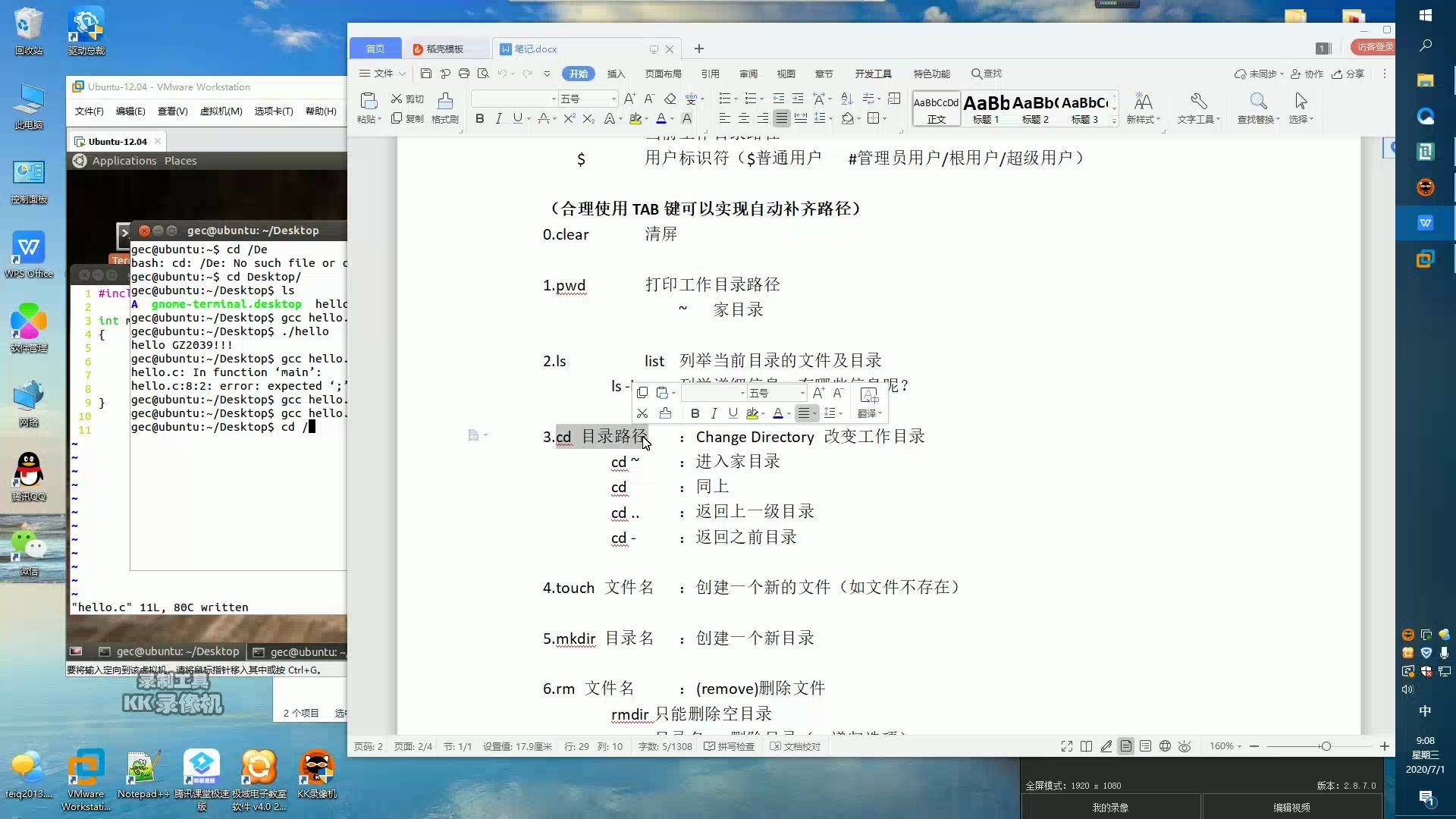Image resolution: width=1456 pixels, height=819 pixels.
Task: Switch to the 插入 ribbon tab
Action: tap(617, 74)
